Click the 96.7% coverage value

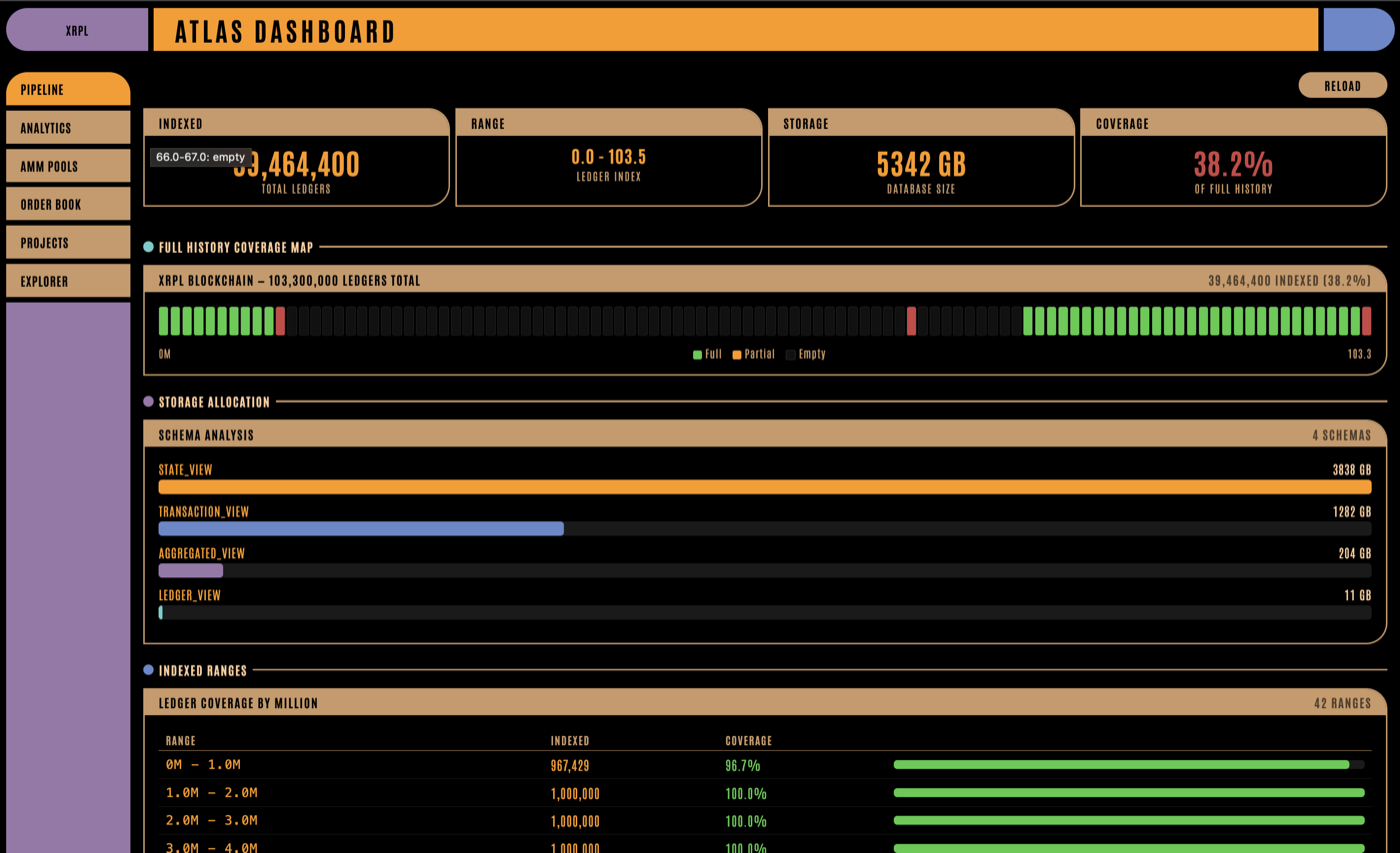tap(743, 766)
